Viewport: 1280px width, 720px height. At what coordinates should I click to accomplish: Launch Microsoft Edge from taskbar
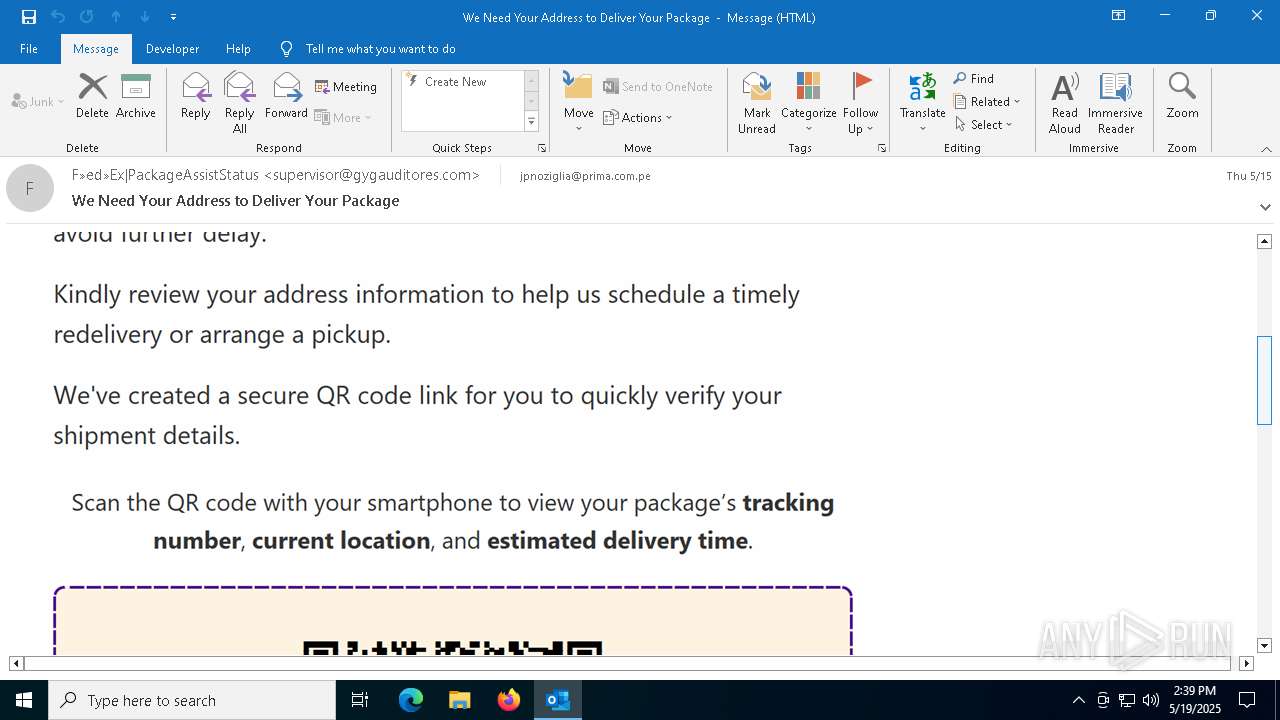point(411,700)
